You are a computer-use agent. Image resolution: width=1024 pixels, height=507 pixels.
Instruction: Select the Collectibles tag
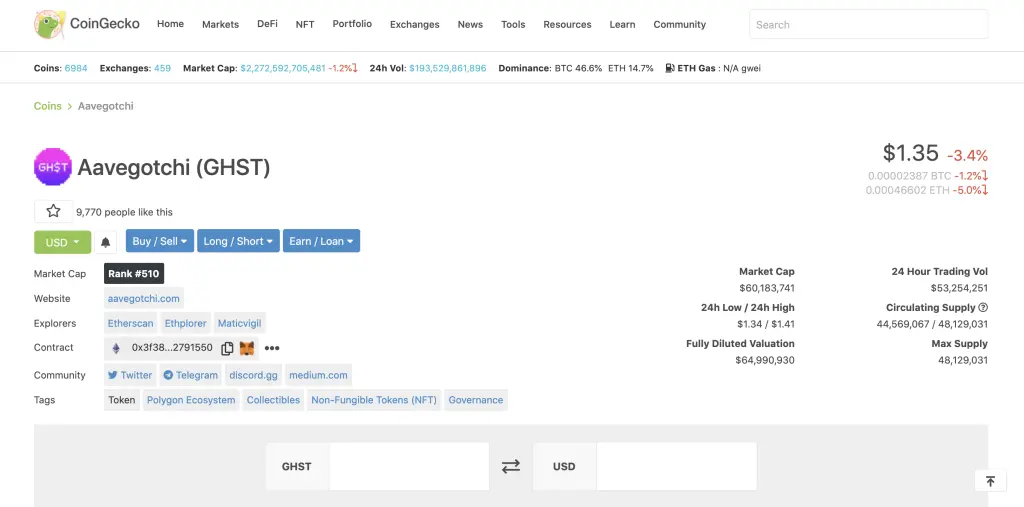click(273, 400)
